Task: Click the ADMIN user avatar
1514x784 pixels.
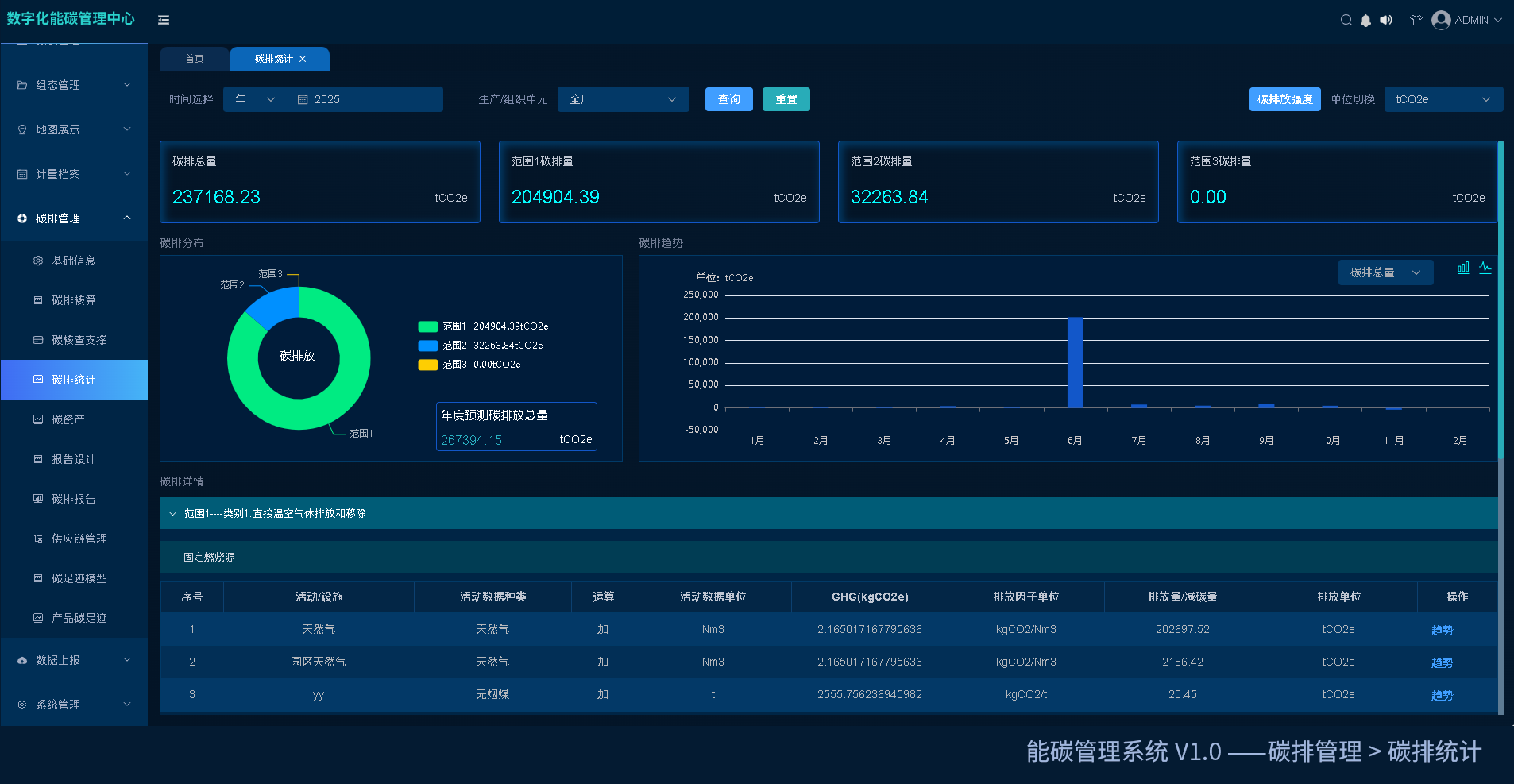Action: pos(1441,20)
